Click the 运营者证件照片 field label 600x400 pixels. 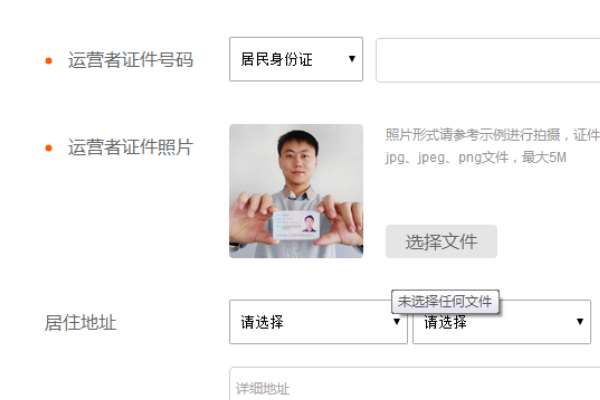pyautogui.click(x=130, y=147)
